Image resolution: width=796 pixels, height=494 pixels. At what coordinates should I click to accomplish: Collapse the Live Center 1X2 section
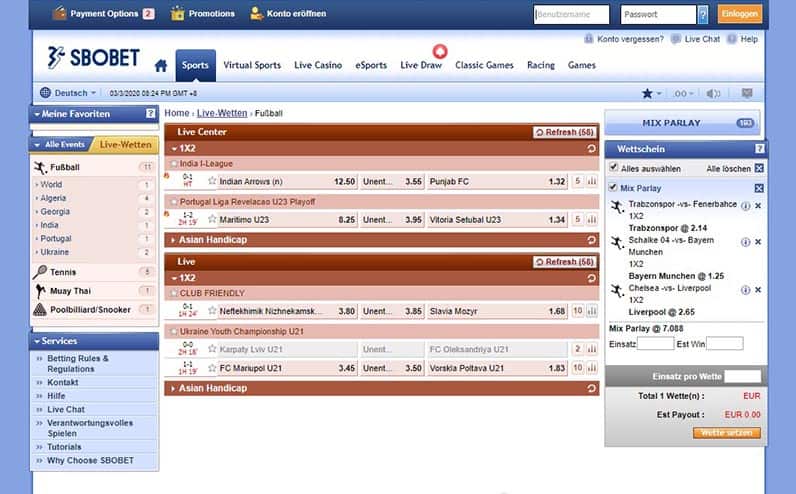[x=174, y=149]
